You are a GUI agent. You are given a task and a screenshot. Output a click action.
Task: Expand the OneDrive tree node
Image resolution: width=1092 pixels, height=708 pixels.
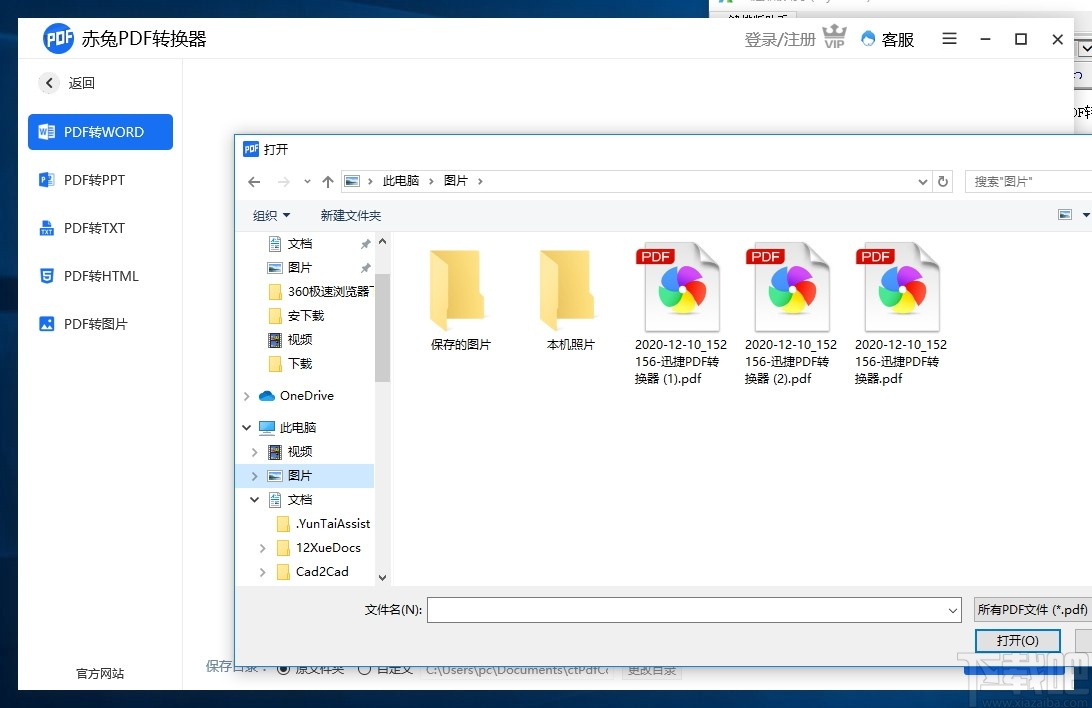coord(246,395)
